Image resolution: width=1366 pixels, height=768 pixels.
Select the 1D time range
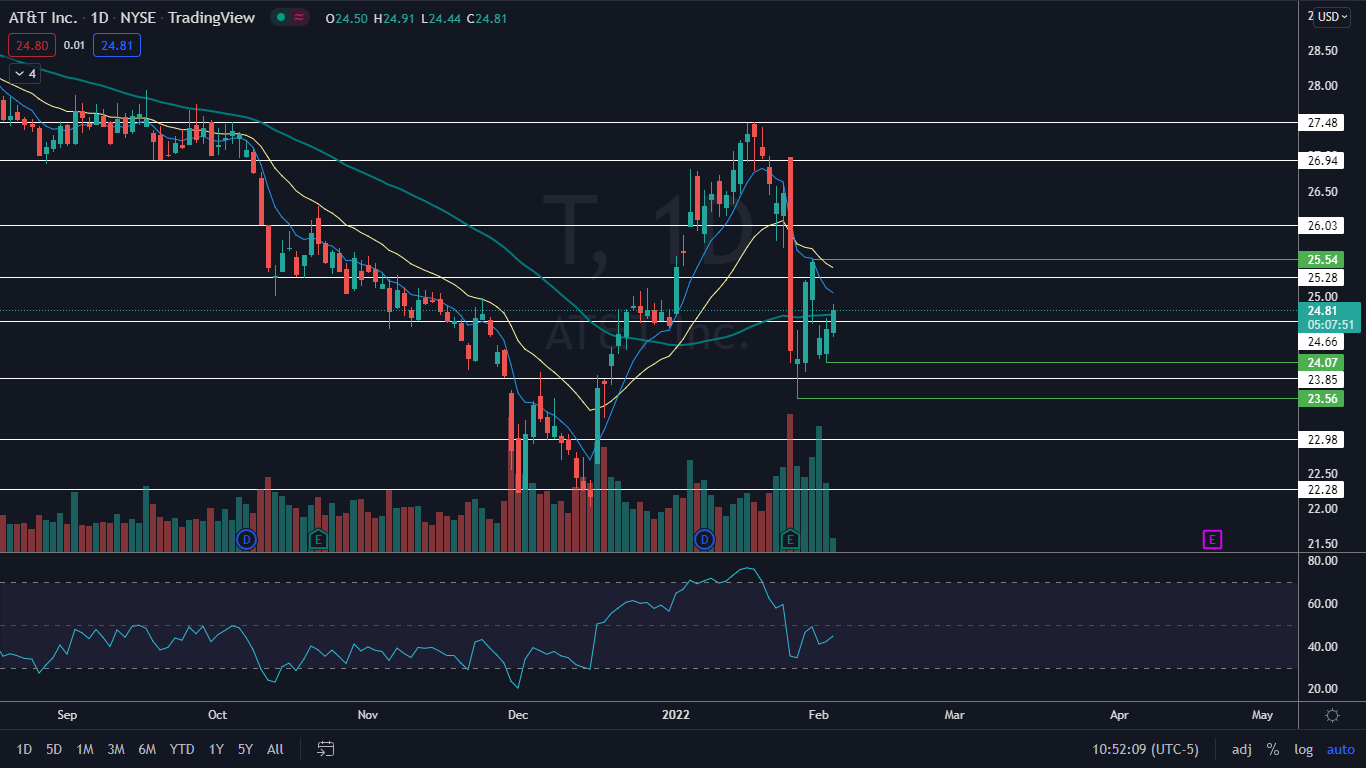coord(25,749)
